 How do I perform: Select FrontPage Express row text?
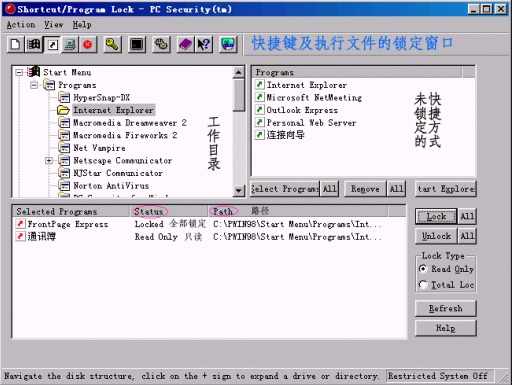tap(68, 224)
